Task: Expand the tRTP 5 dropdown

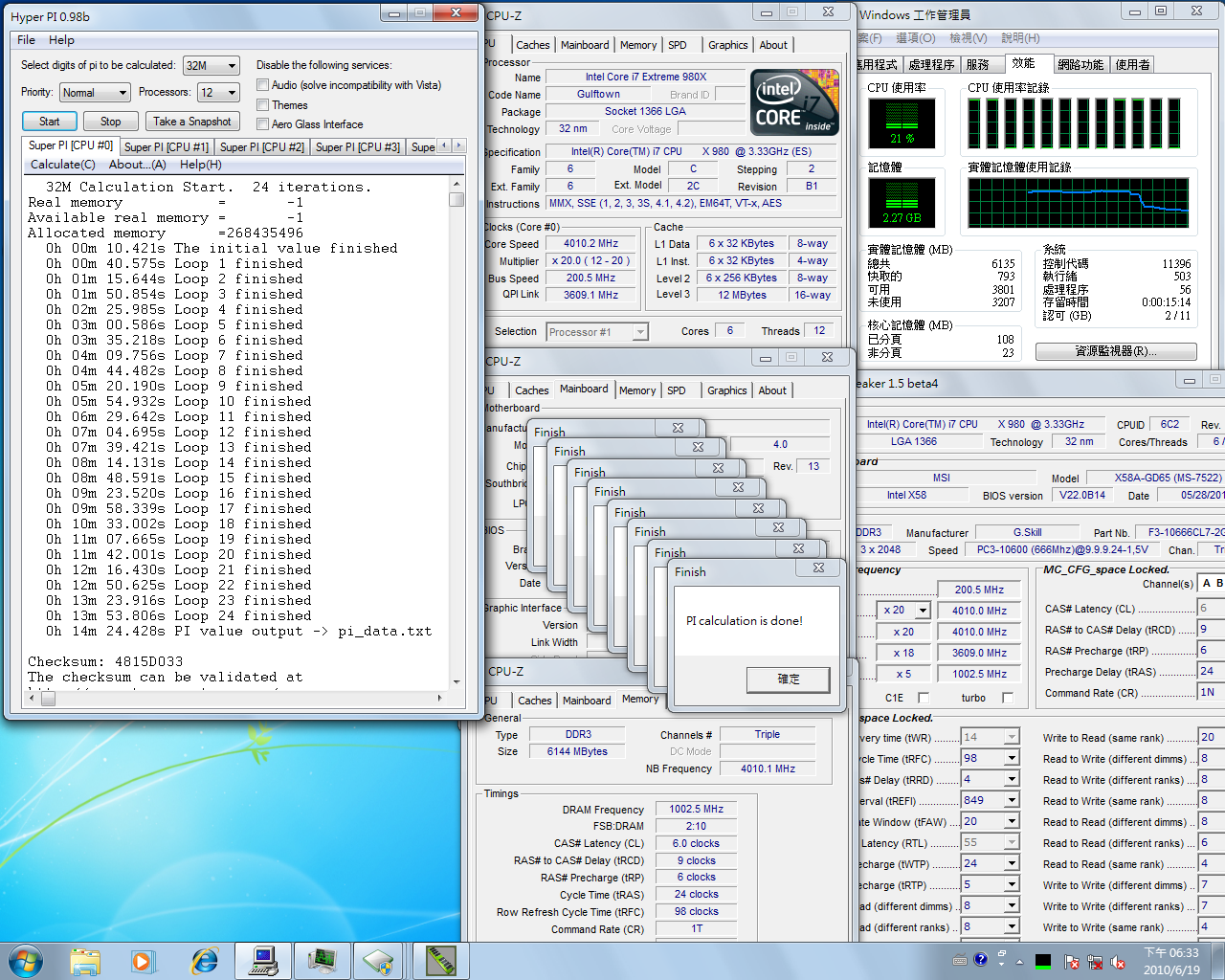Action: (x=1011, y=884)
